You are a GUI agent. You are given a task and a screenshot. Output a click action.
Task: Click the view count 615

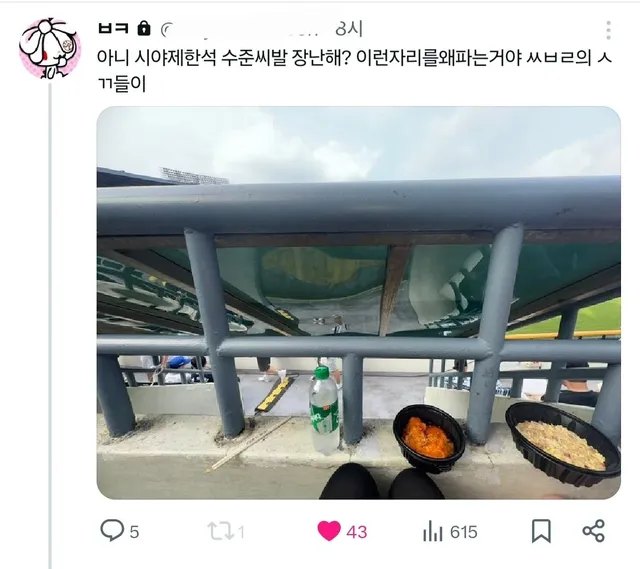[464, 532]
